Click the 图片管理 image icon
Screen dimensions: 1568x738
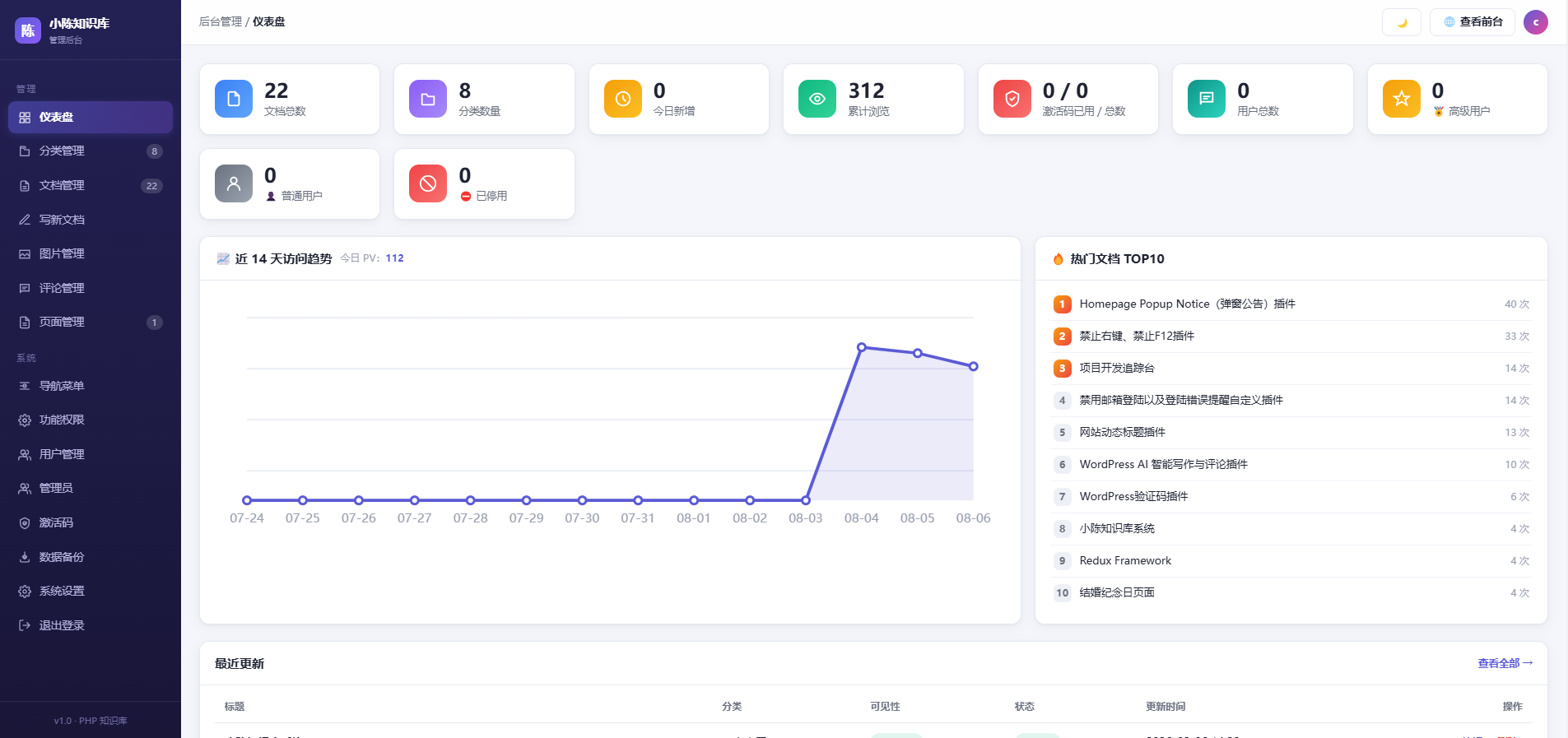[x=25, y=254]
